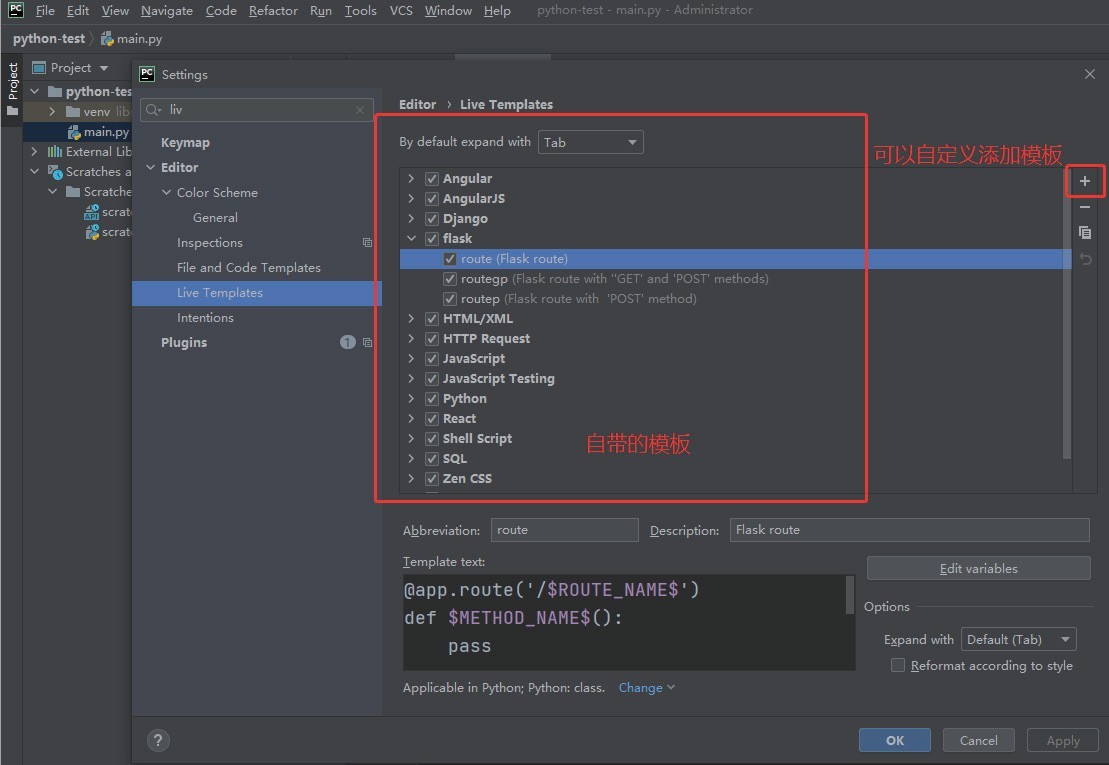The image size is (1109, 765).
Task: Click the Change applicable context link
Action: pos(646,688)
